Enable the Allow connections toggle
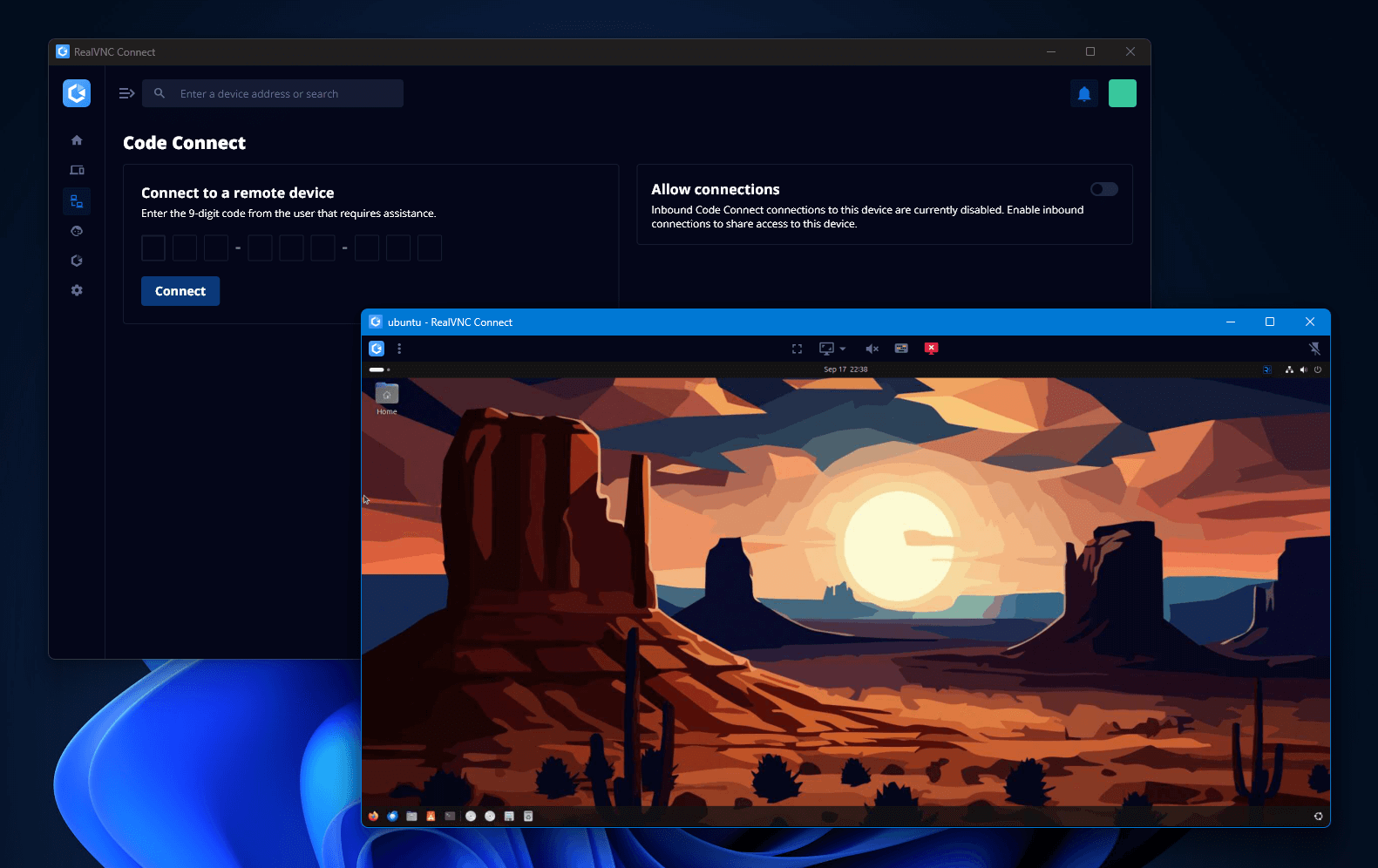The image size is (1378, 868). (x=1103, y=189)
